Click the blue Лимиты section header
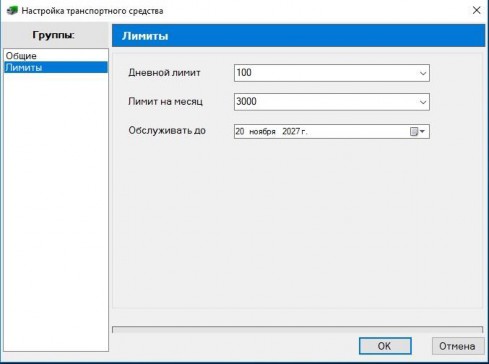Viewport: 489px width, 364px height. pyautogui.click(x=298, y=36)
